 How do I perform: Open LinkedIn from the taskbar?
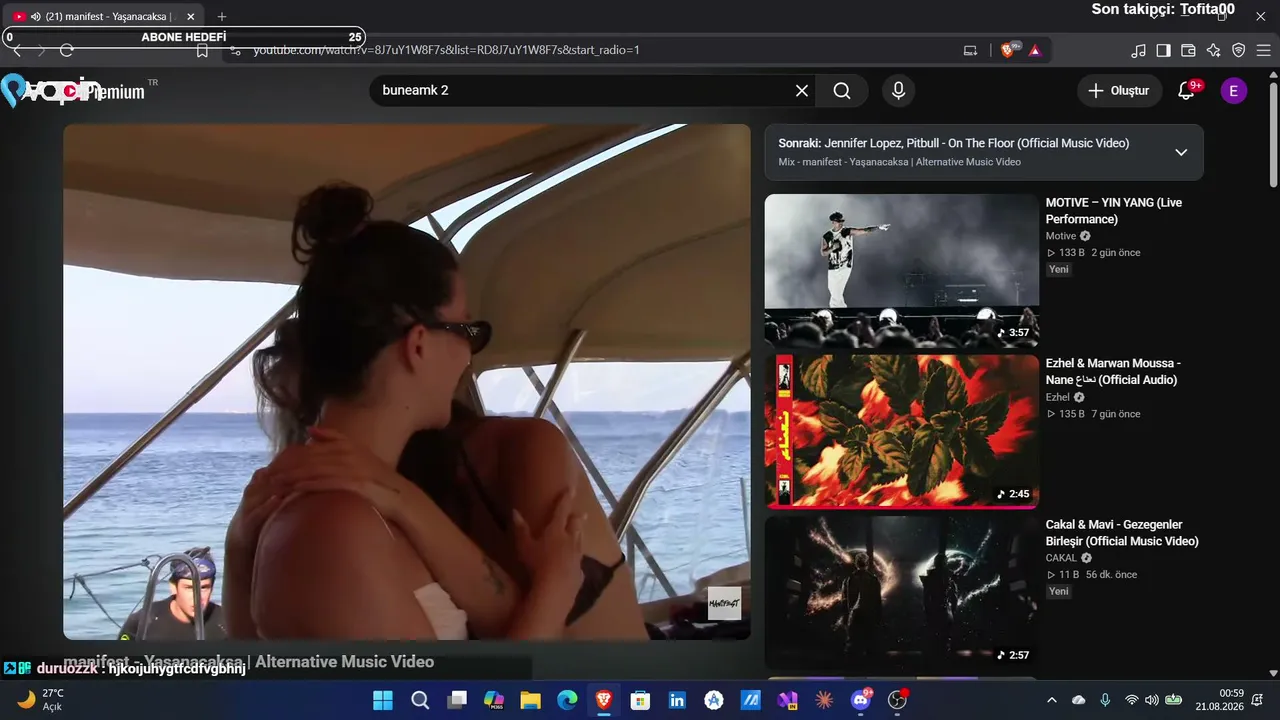(677, 700)
